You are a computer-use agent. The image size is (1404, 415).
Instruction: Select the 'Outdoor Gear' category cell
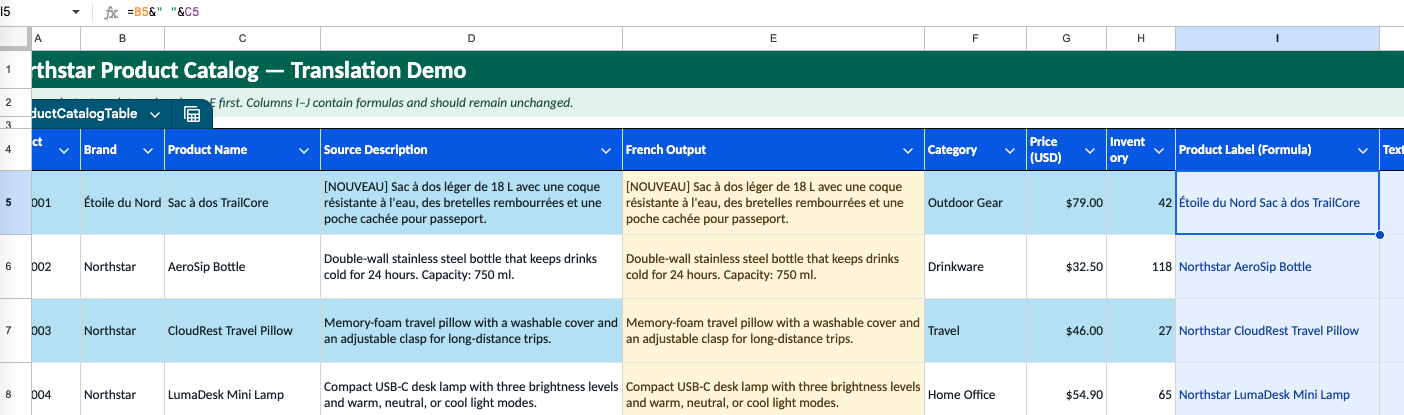pos(975,203)
